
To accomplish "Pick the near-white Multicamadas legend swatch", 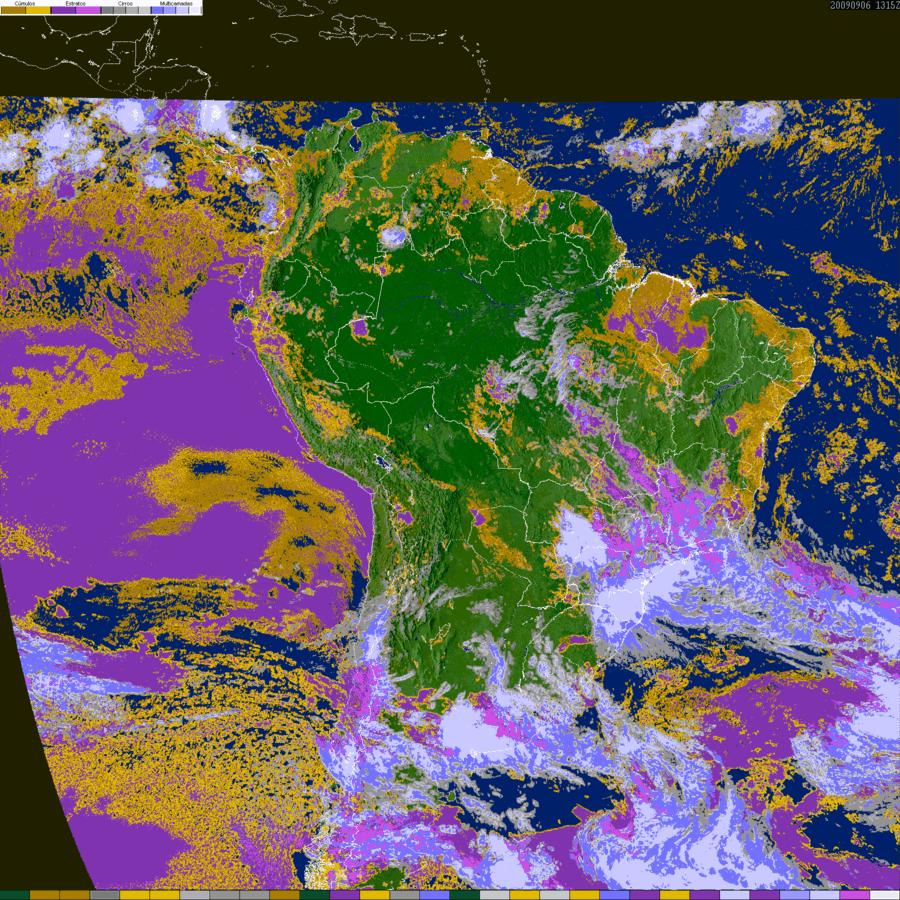I will click(x=195, y=10).
